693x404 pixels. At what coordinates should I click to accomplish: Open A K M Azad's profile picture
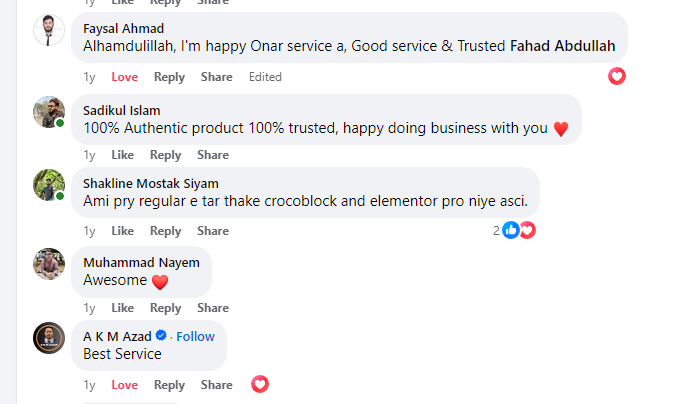tap(49, 338)
